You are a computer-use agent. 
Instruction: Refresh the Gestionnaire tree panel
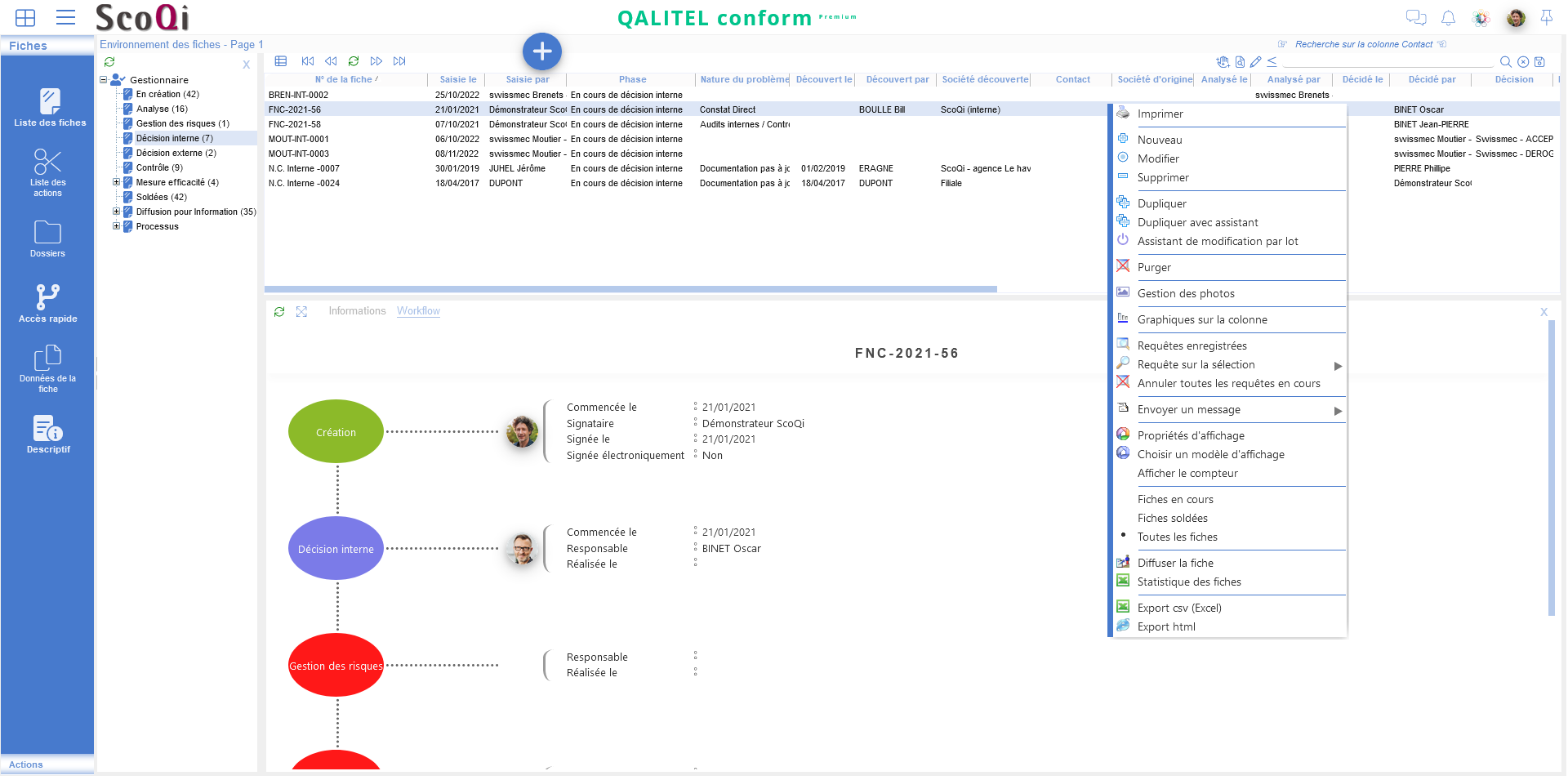tap(109, 62)
